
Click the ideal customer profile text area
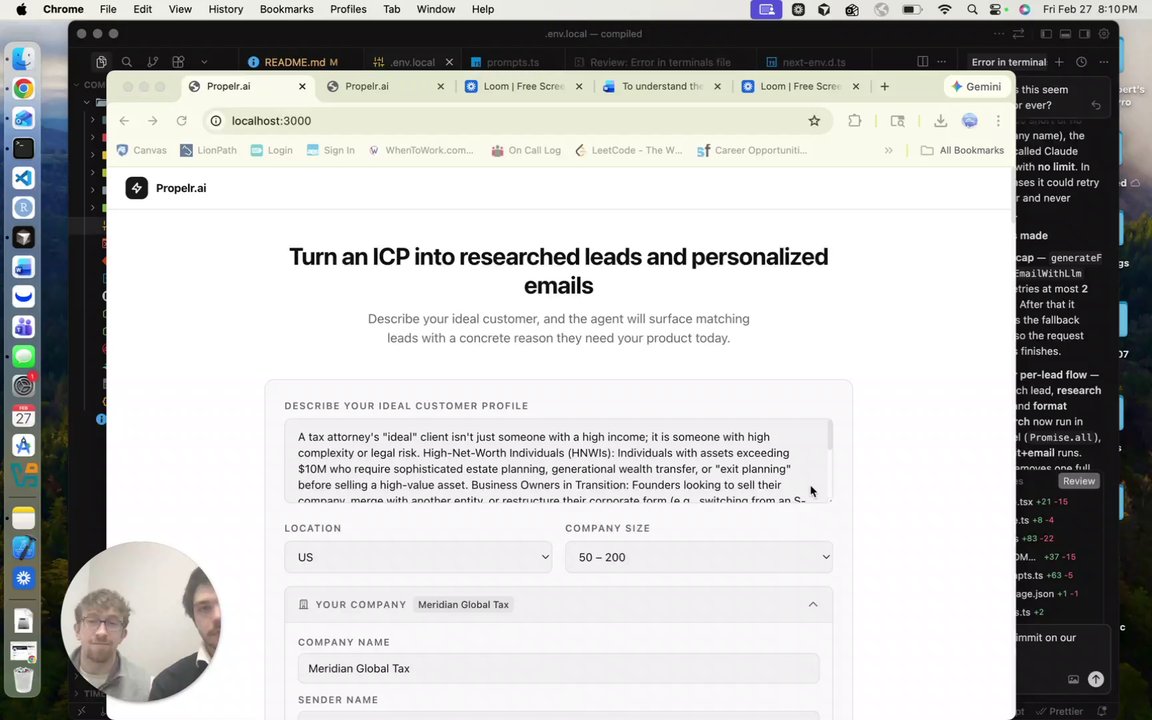tap(558, 461)
